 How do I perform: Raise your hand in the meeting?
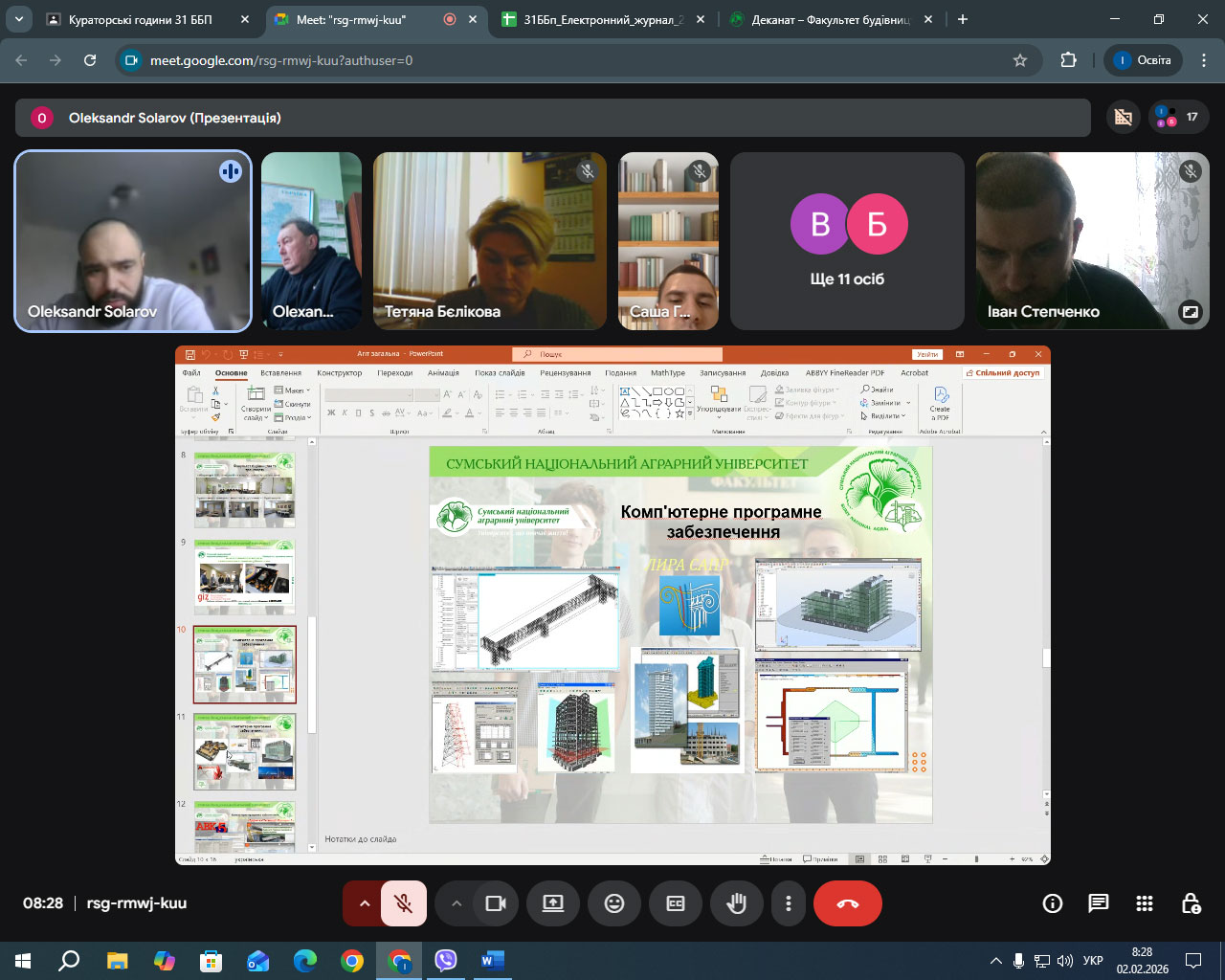point(736,903)
